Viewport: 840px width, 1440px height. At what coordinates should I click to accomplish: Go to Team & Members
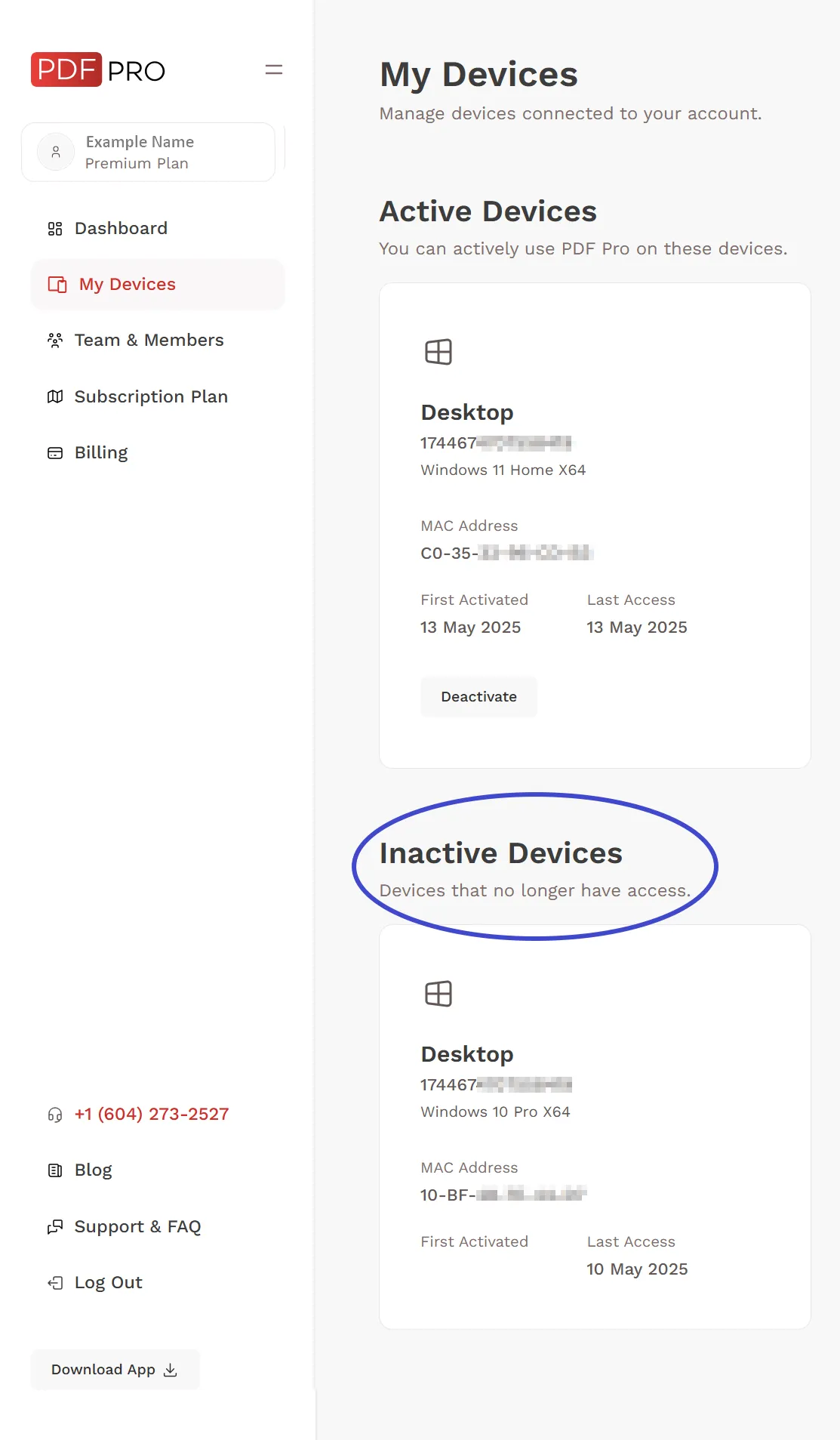(x=158, y=341)
